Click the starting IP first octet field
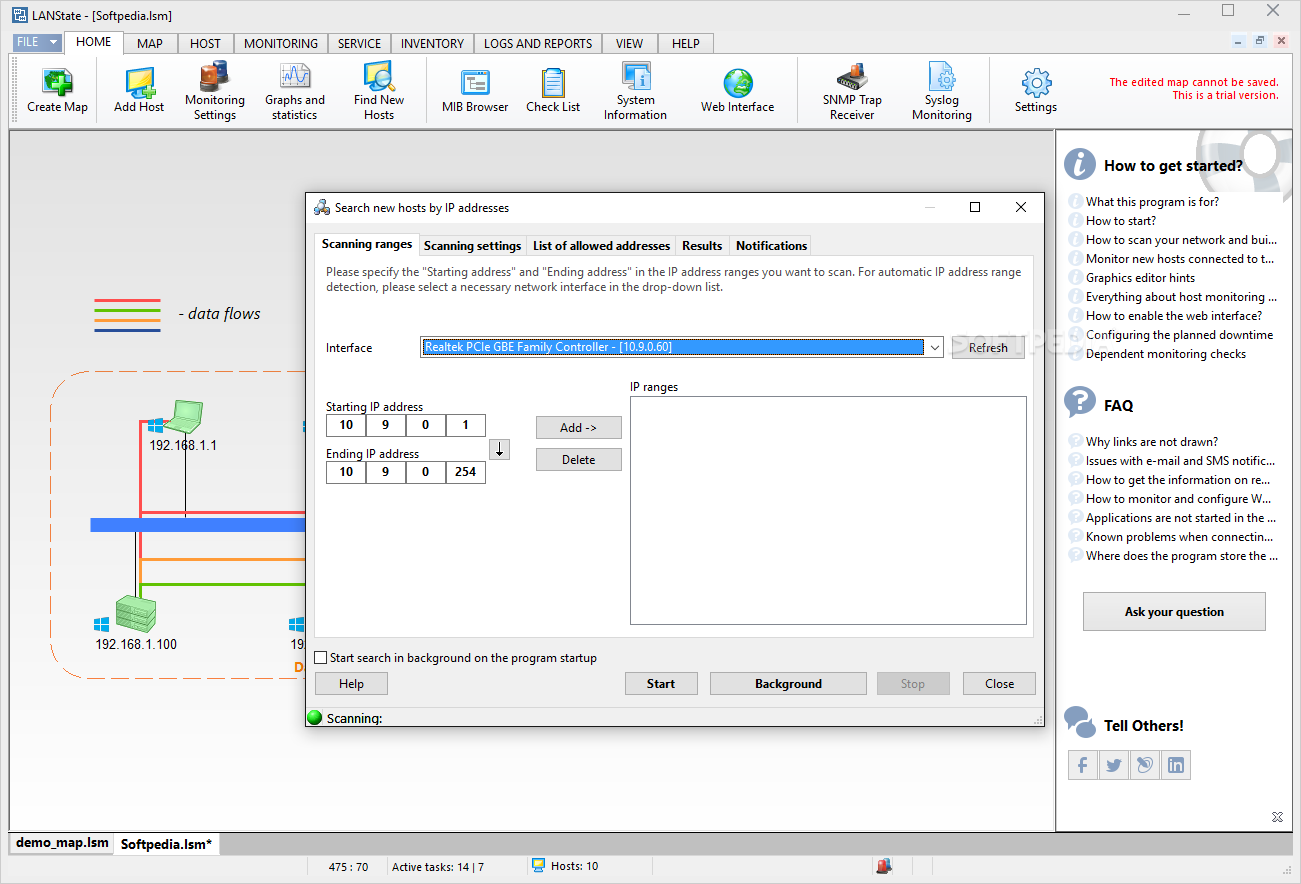Image resolution: width=1301 pixels, height=884 pixels. 346,425
